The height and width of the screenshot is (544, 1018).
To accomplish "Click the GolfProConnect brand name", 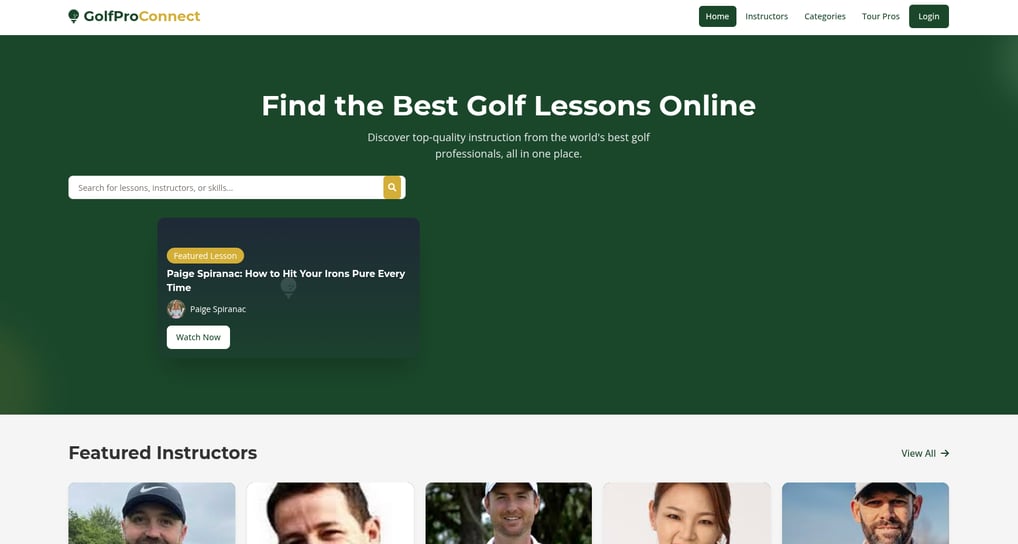I will tap(142, 16).
